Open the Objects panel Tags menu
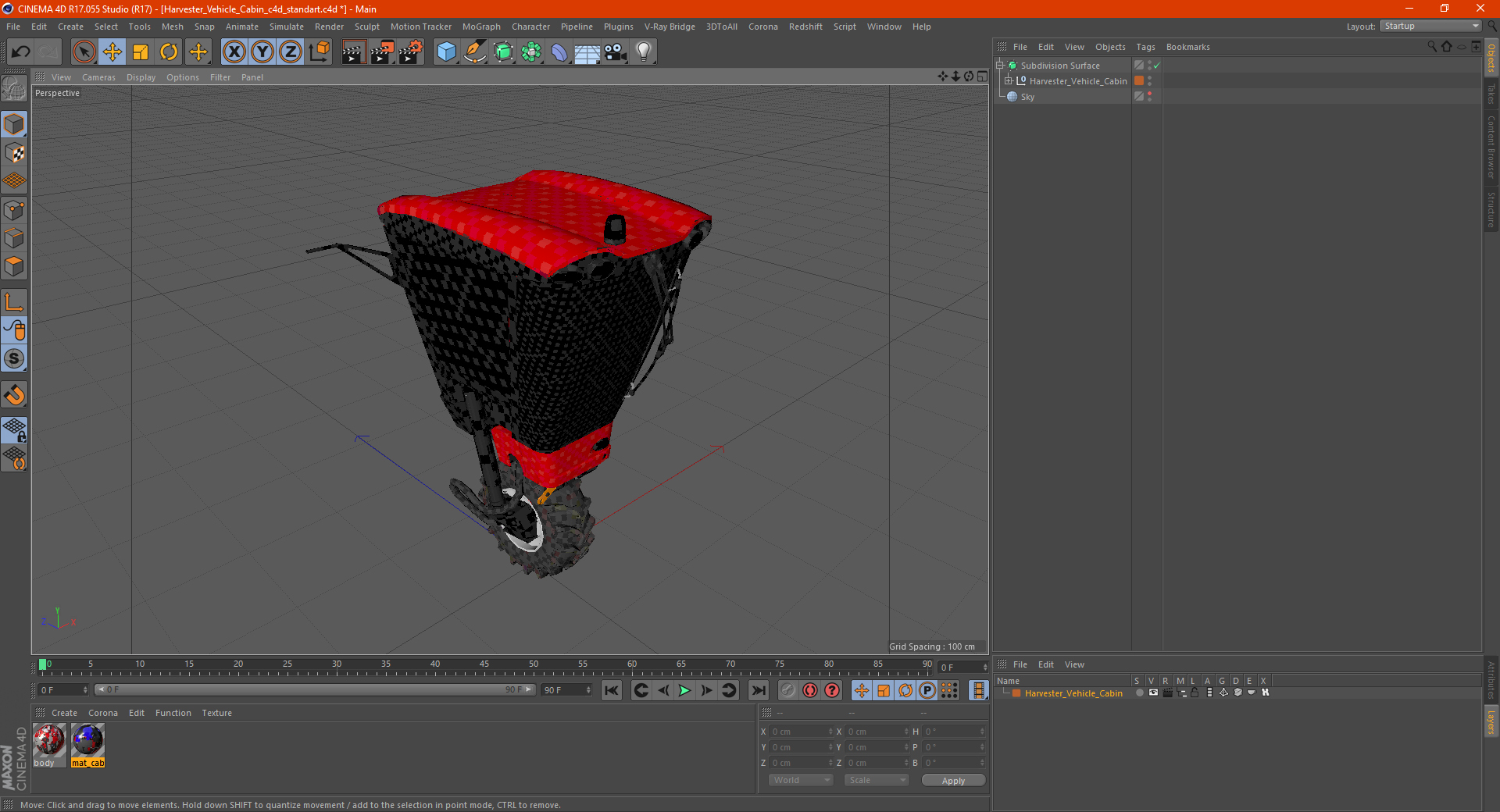Viewport: 1500px width, 812px height. (x=1145, y=47)
